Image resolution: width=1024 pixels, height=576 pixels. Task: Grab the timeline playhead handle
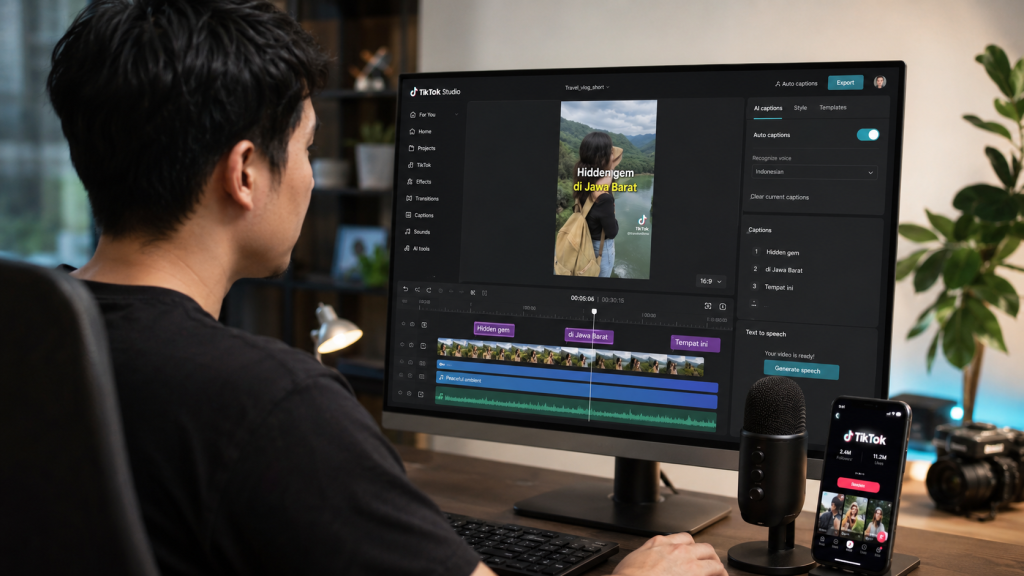click(x=594, y=312)
